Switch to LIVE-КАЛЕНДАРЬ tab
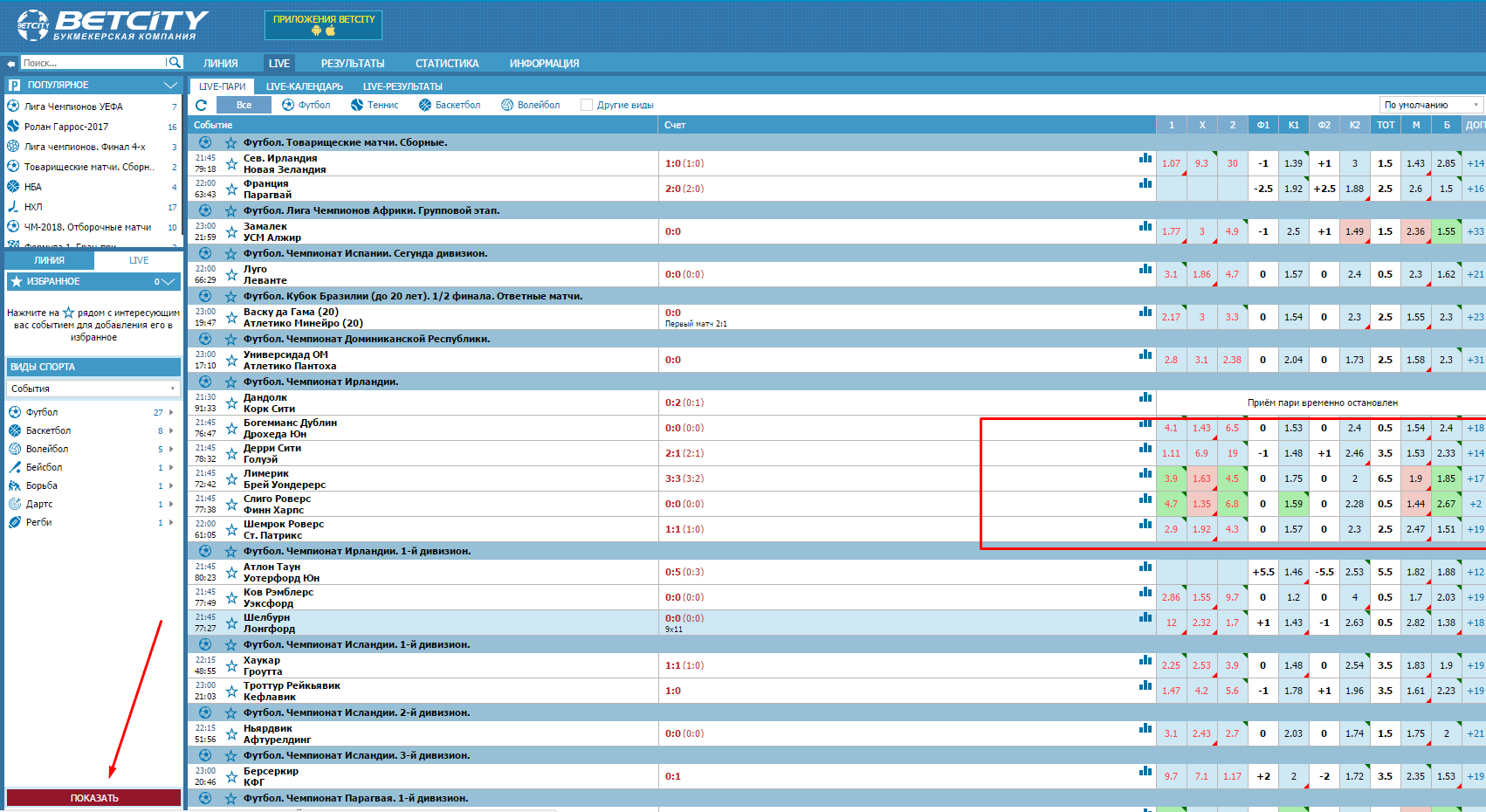This screenshot has height=812, width=1486. pos(304,86)
